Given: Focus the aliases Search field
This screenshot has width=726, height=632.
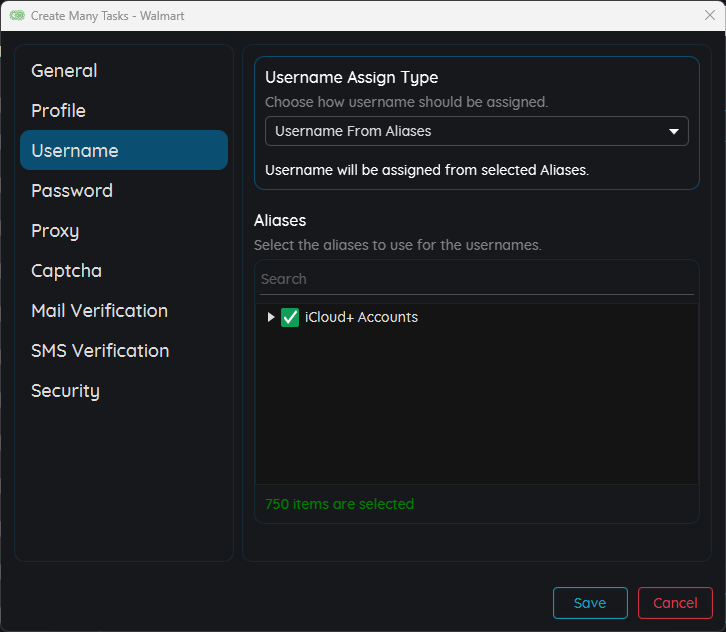Looking at the screenshot, I should [x=476, y=279].
